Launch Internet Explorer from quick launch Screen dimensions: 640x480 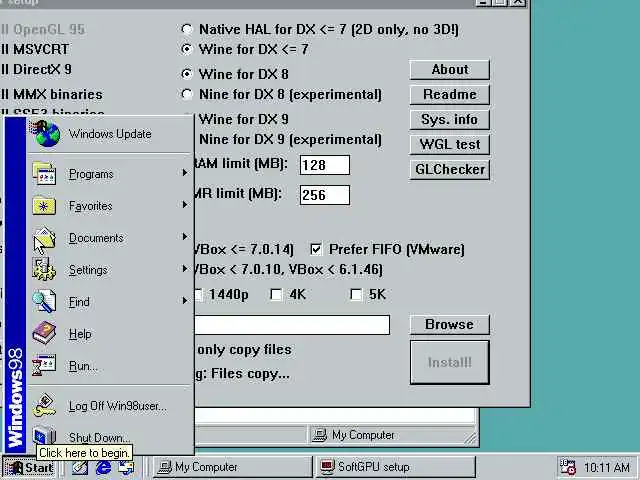[x=104, y=467]
